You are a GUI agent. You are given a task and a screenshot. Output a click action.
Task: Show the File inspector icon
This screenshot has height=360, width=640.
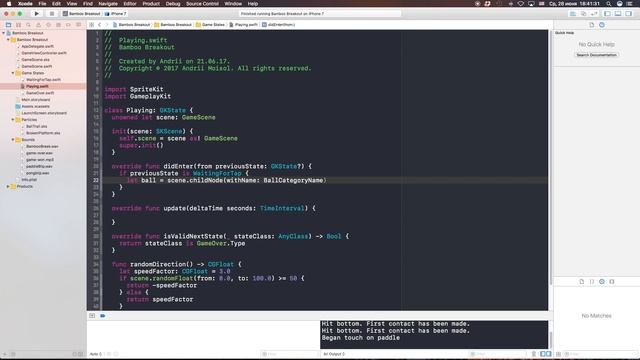(591, 25)
